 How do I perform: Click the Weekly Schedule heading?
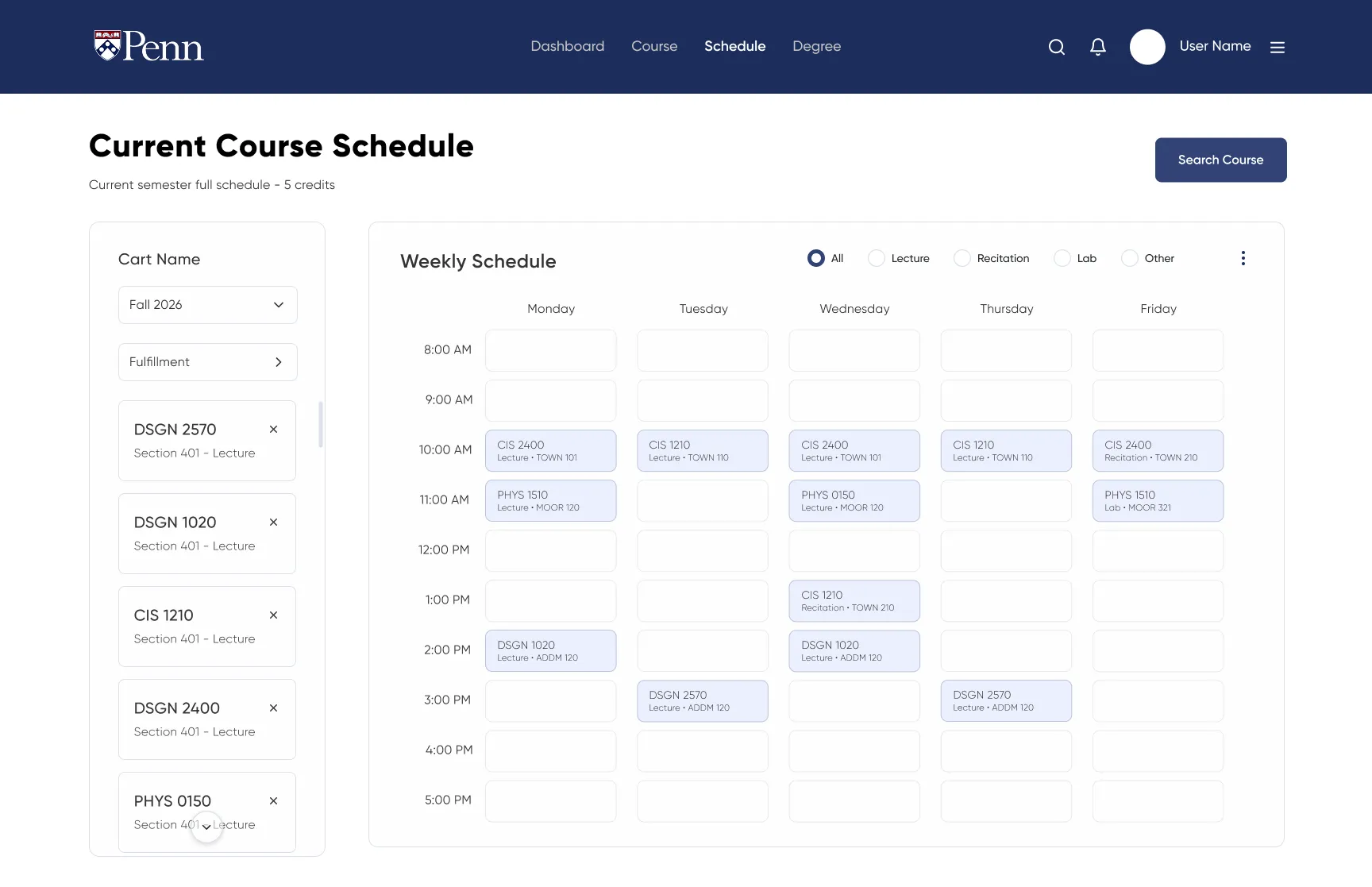[x=478, y=261]
